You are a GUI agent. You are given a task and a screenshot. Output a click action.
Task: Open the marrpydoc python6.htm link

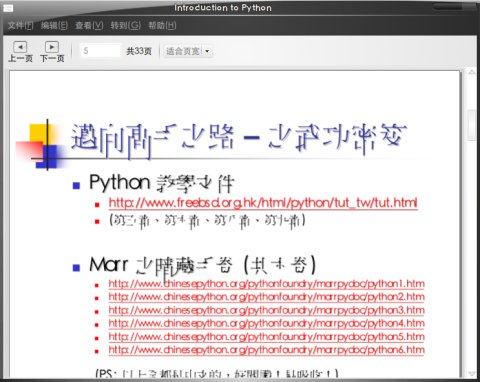266,350
